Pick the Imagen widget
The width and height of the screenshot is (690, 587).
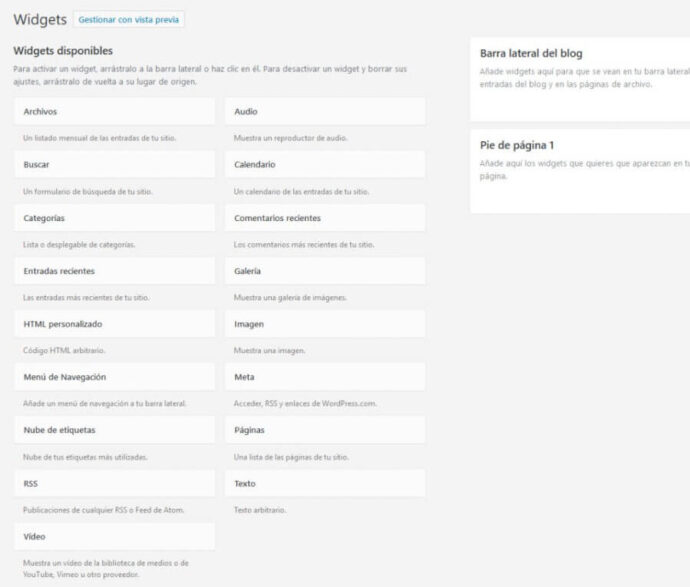click(325, 324)
